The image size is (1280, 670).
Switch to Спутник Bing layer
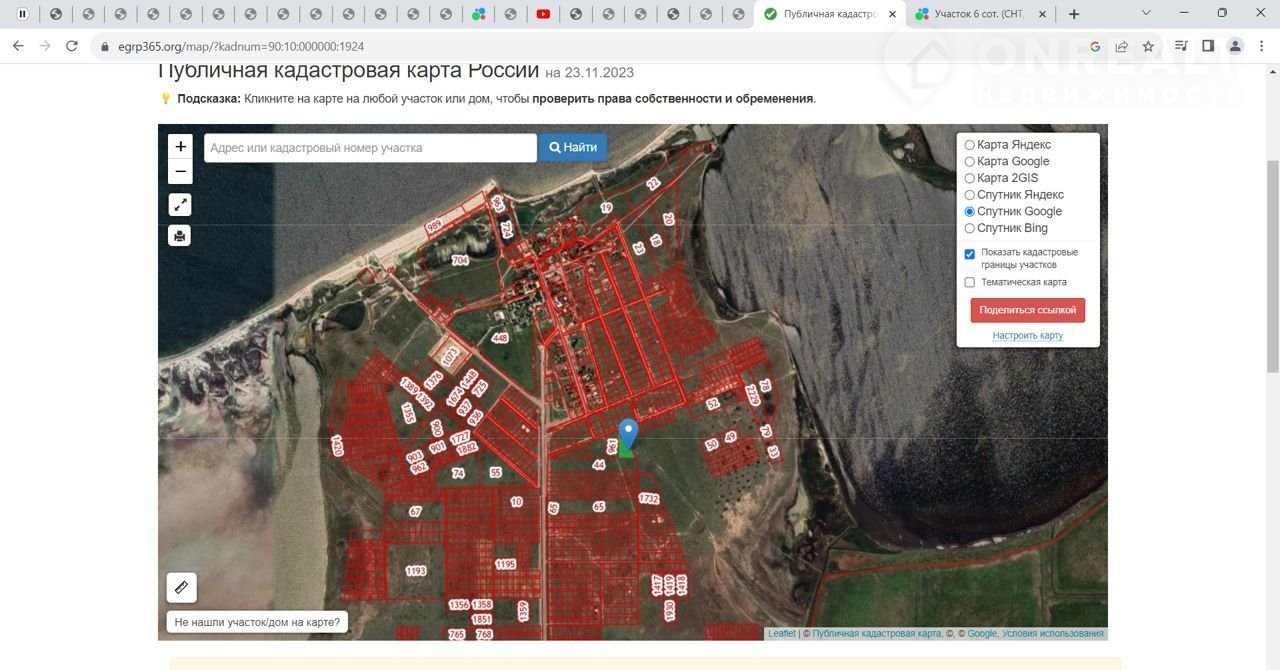(x=969, y=228)
